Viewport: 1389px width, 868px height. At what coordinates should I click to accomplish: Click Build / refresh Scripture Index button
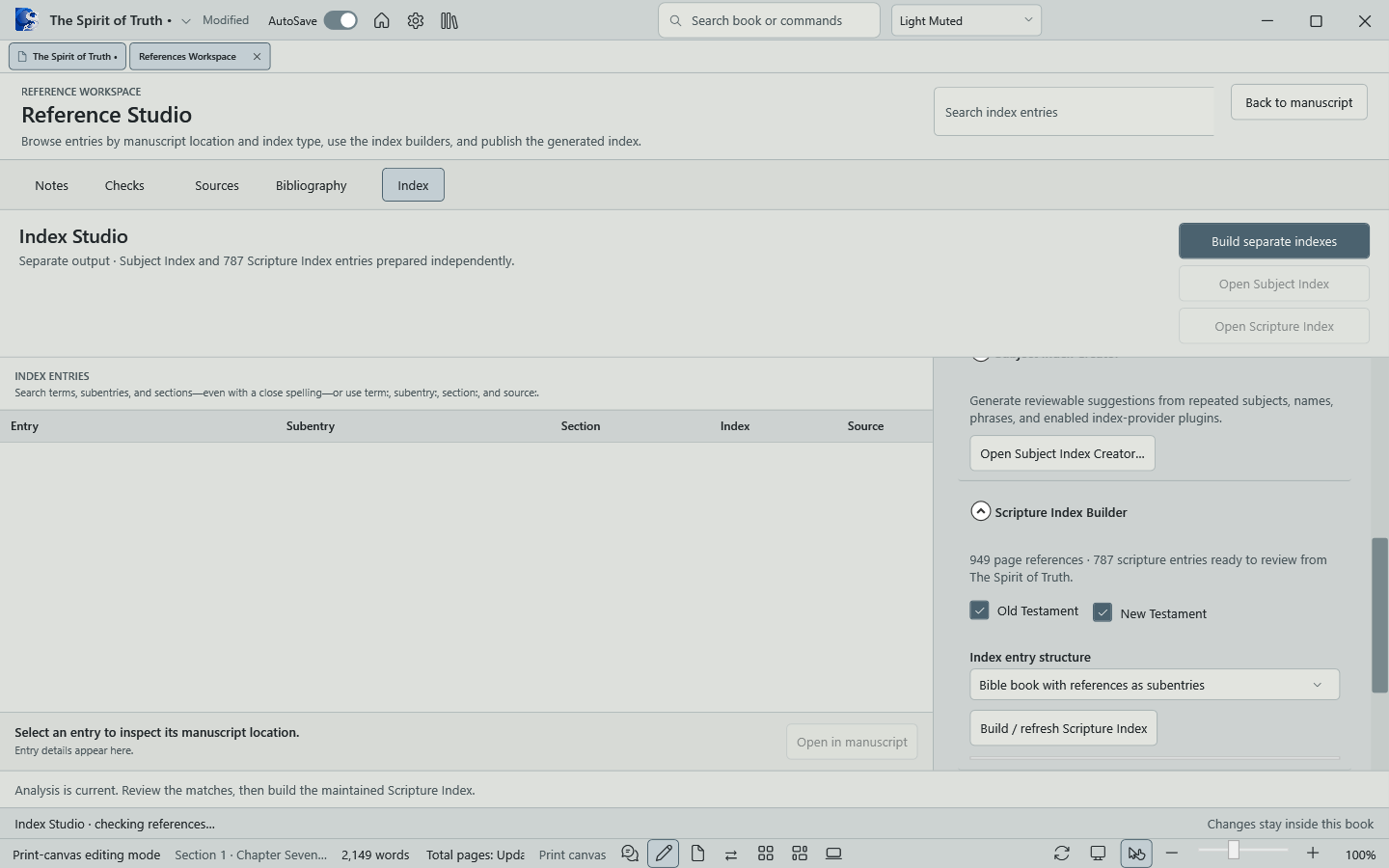click(x=1063, y=728)
